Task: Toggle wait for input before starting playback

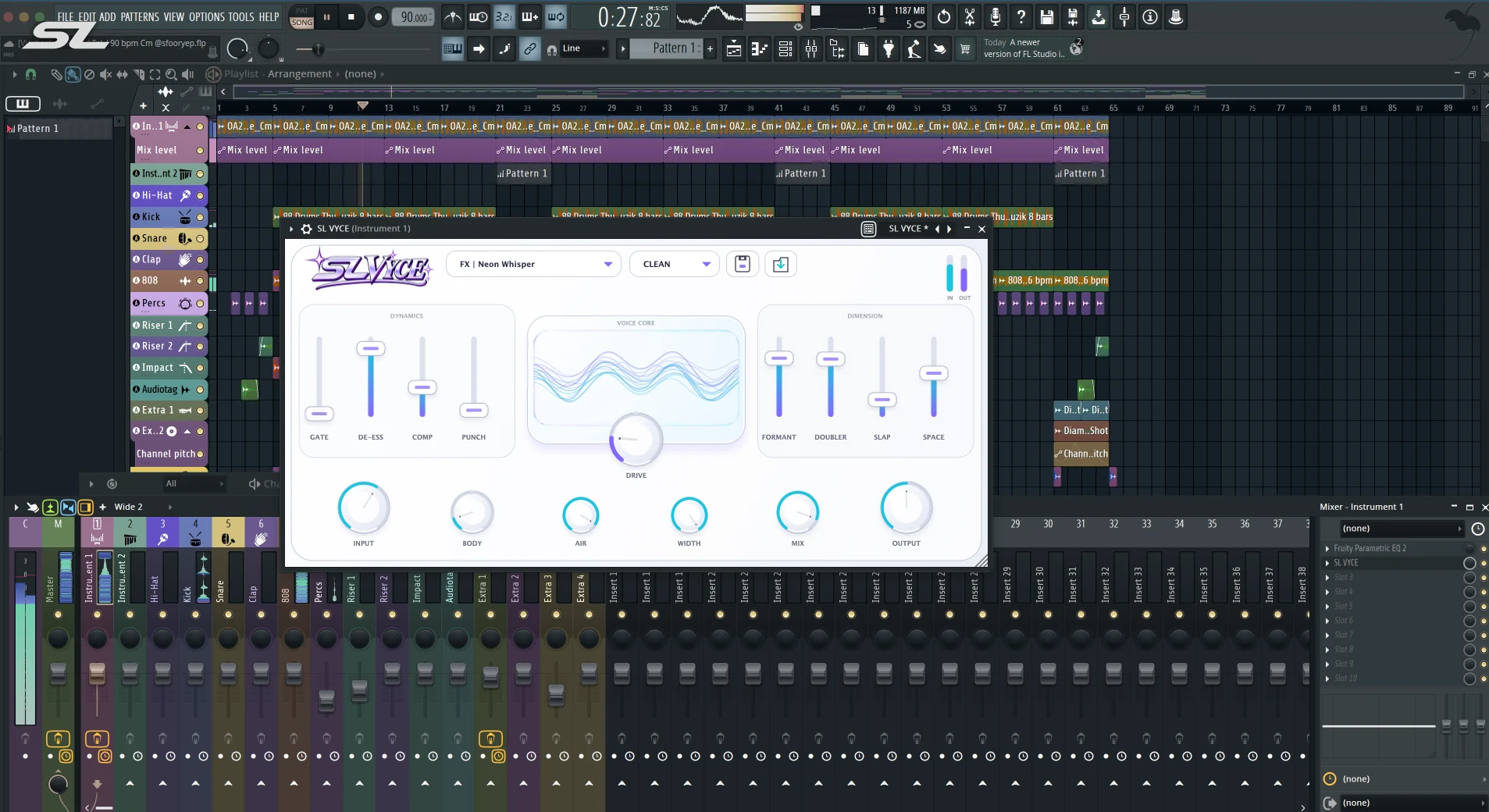Action: tap(479, 16)
